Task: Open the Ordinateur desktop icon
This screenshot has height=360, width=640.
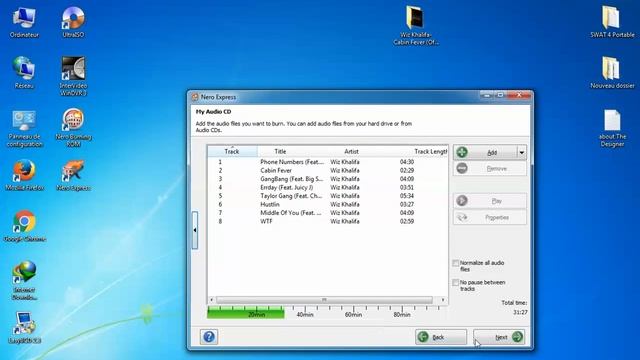Action: tap(24, 22)
